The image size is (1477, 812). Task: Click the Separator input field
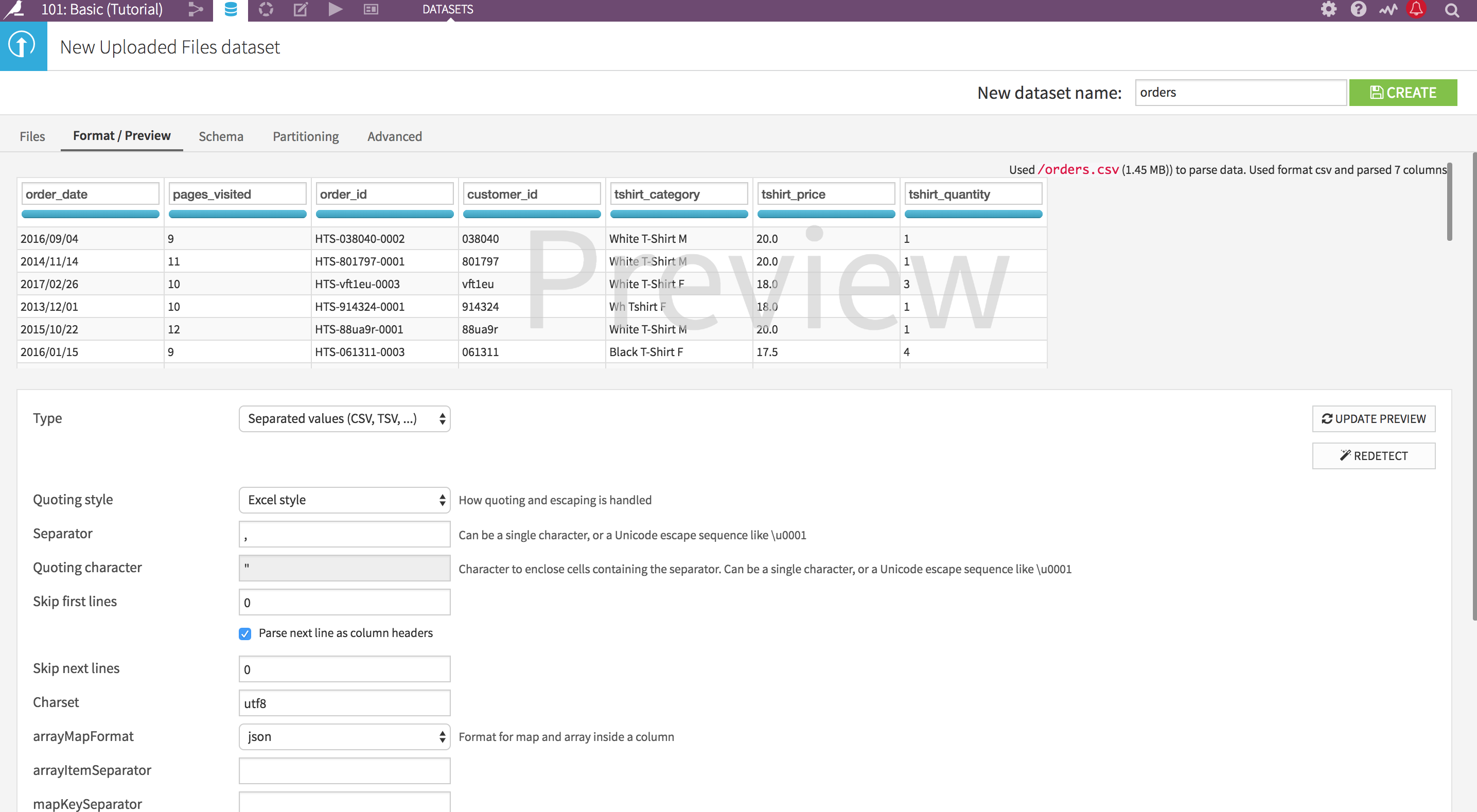coord(344,534)
